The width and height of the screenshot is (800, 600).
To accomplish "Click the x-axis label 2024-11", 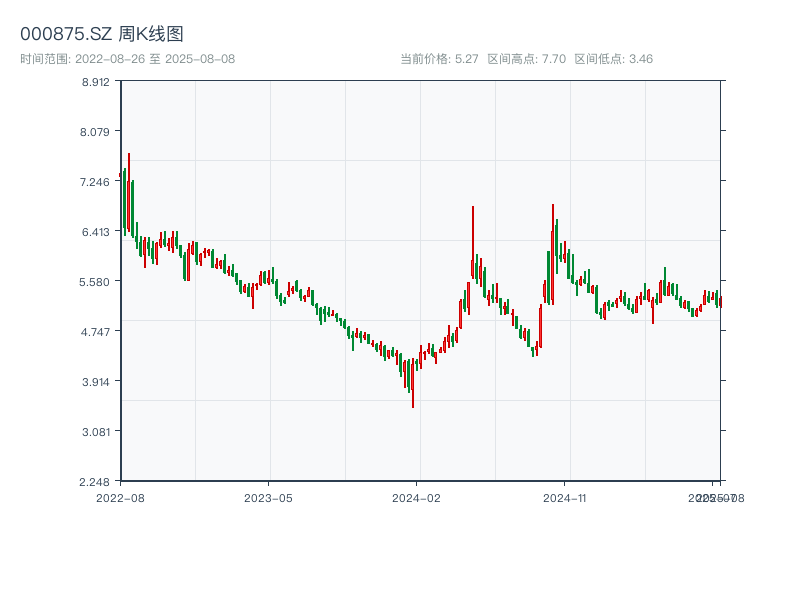I will click(564, 498).
